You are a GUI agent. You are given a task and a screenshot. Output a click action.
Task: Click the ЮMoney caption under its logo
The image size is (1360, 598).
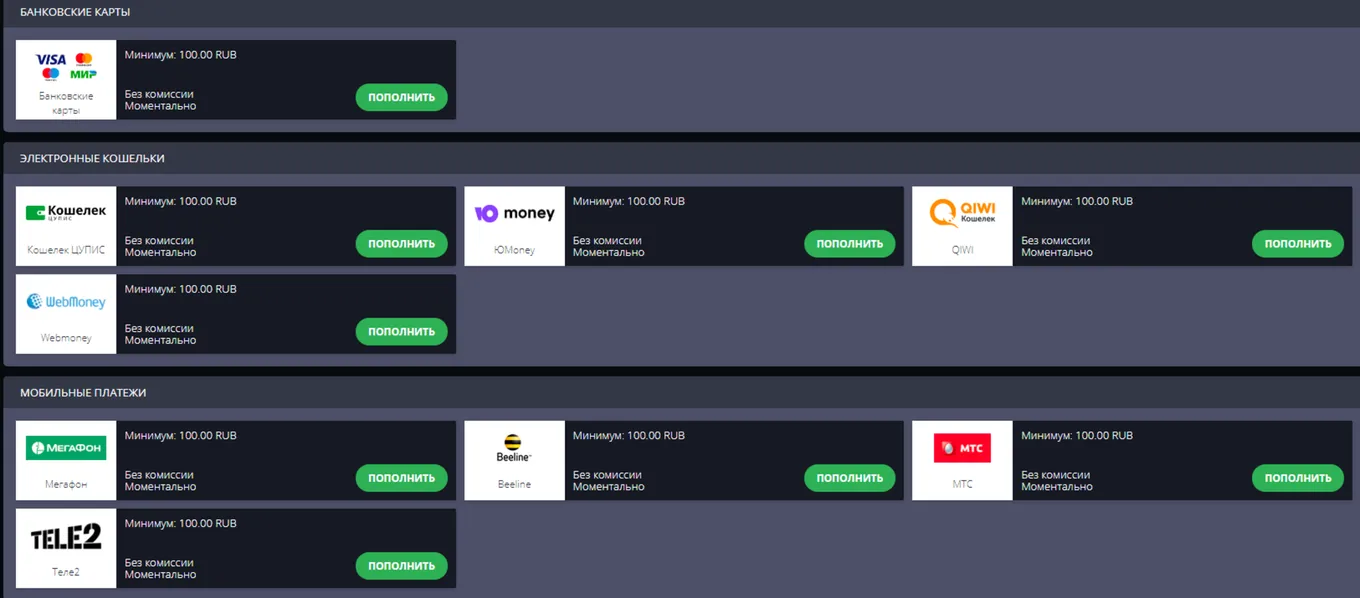pos(514,250)
